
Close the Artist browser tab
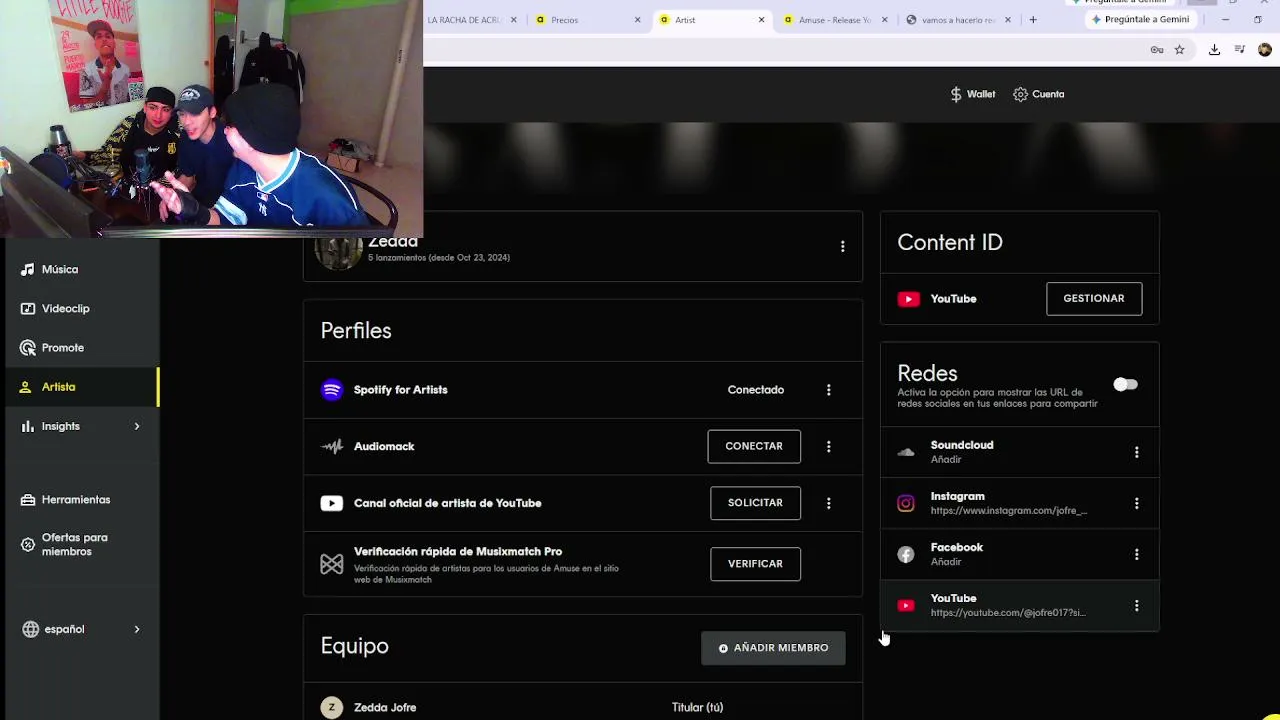762,20
